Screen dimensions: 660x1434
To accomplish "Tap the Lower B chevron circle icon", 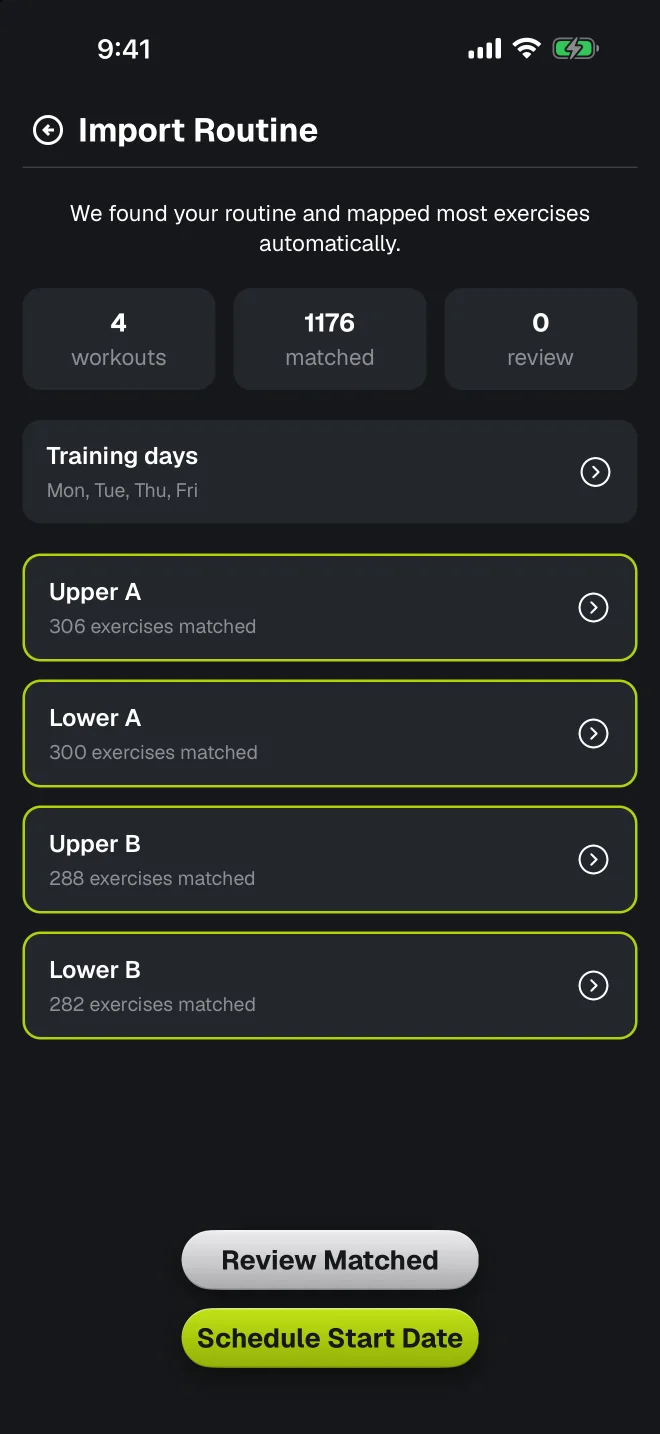I will (594, 986).
